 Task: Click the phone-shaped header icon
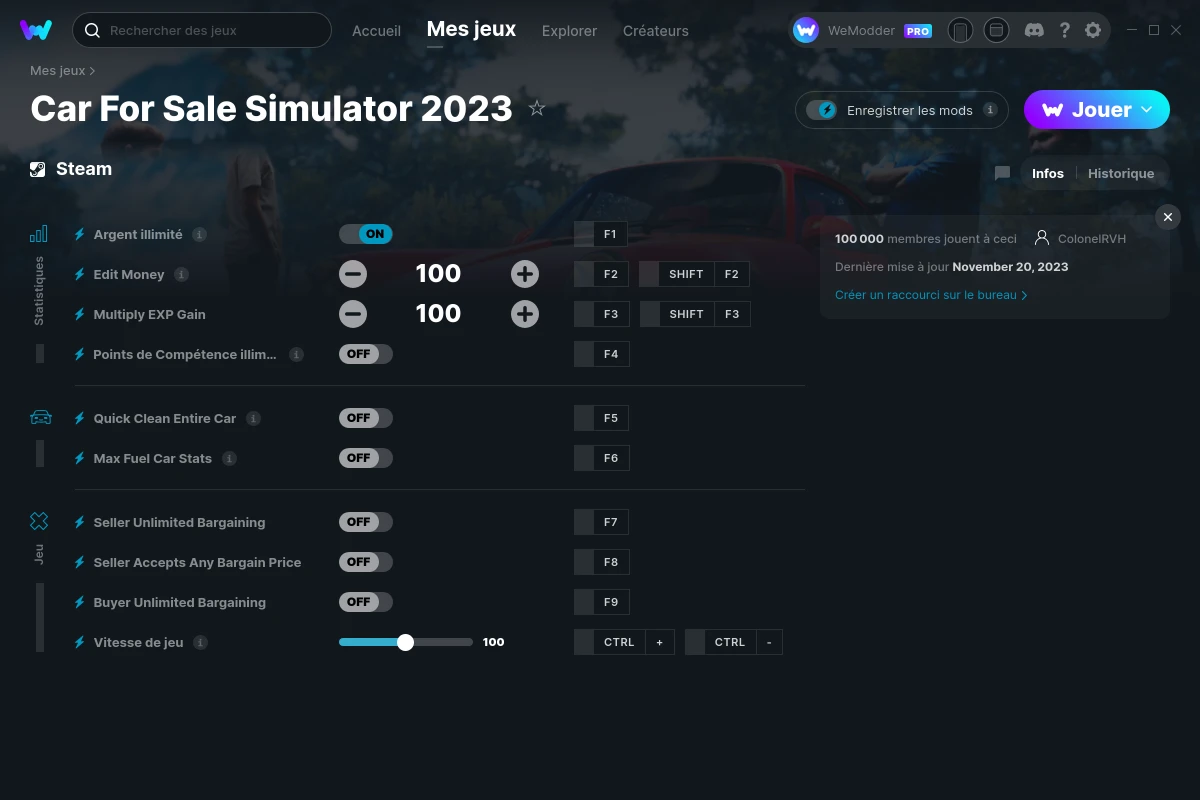(x=960, y=30)
